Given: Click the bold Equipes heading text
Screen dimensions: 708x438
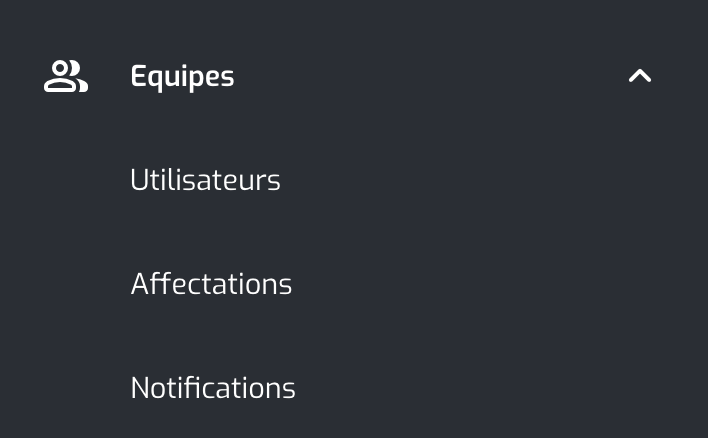Looking at the screenshot, I should point(182,76).
